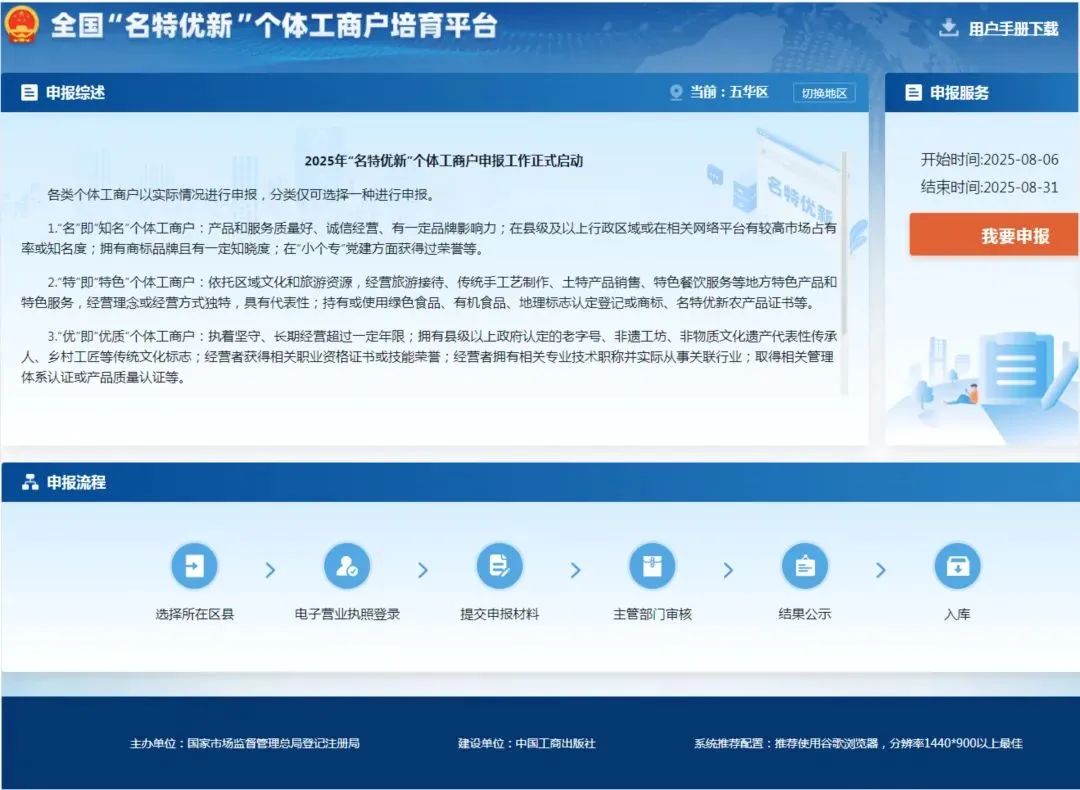Click the chevron before 入库 step

[x=881, y=570]
